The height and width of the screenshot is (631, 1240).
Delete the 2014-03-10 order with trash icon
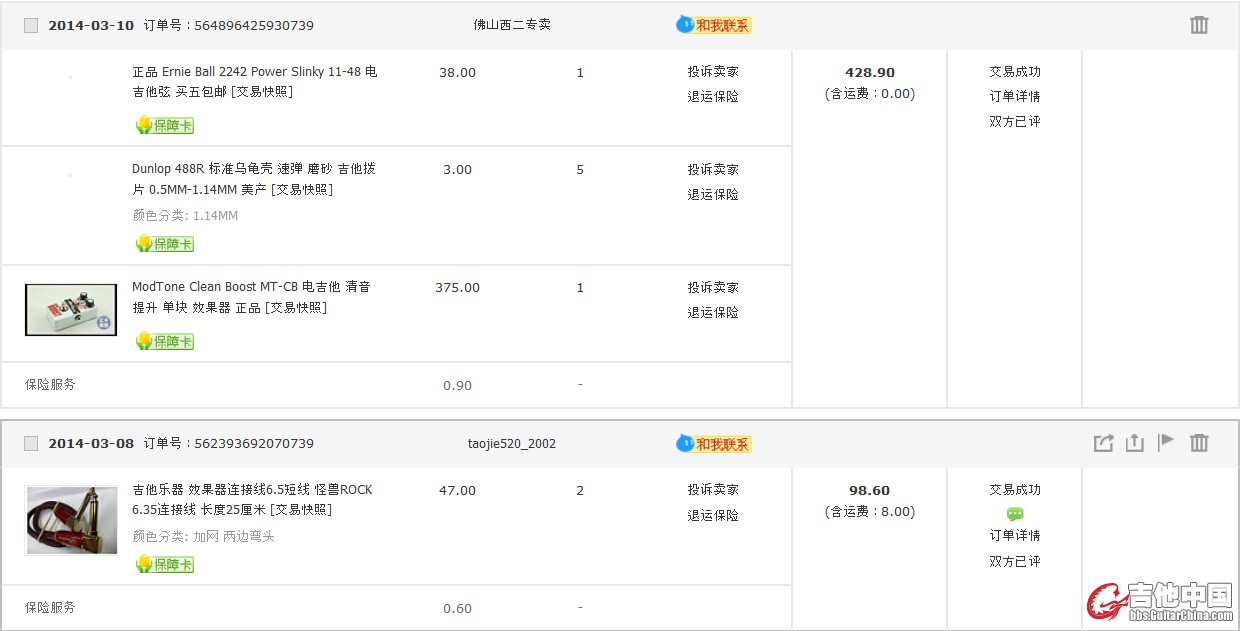(1199, 25)
